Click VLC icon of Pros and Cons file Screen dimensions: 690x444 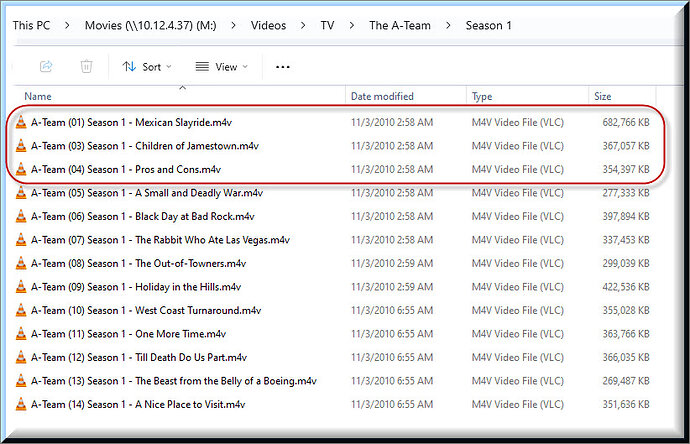[x=21, y=169]
